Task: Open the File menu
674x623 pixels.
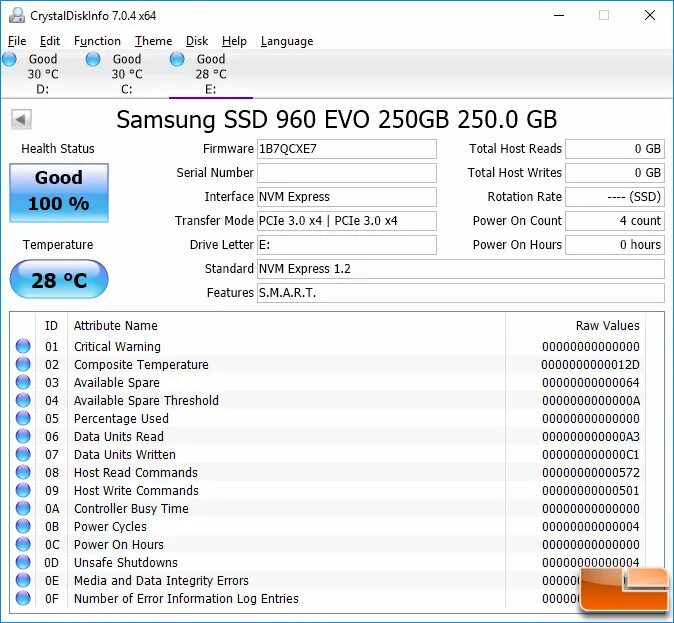Action: click(x=17, y=41)
